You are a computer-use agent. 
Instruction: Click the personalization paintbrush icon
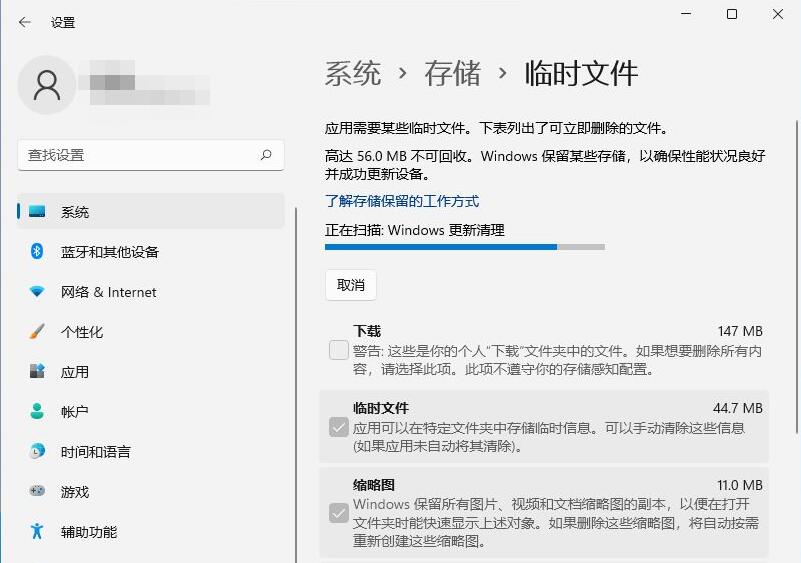tap(37, 332)
